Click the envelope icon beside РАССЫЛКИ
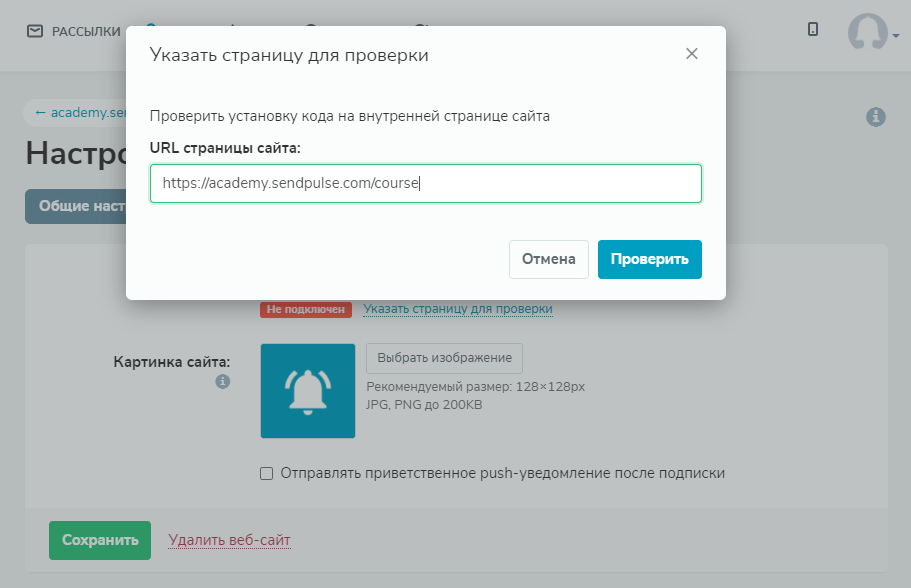 (x=35, y=31)
